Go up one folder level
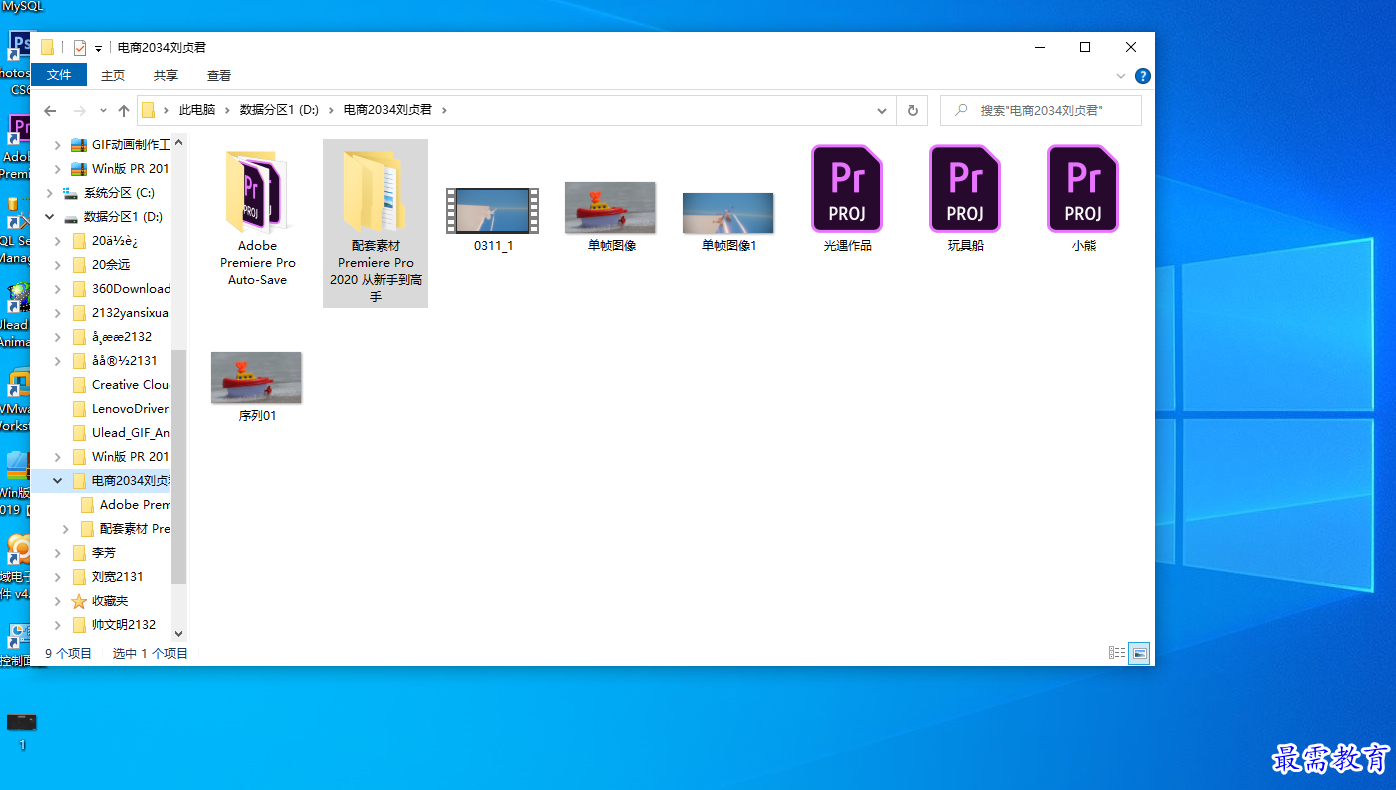 click(x=124, y=110)
